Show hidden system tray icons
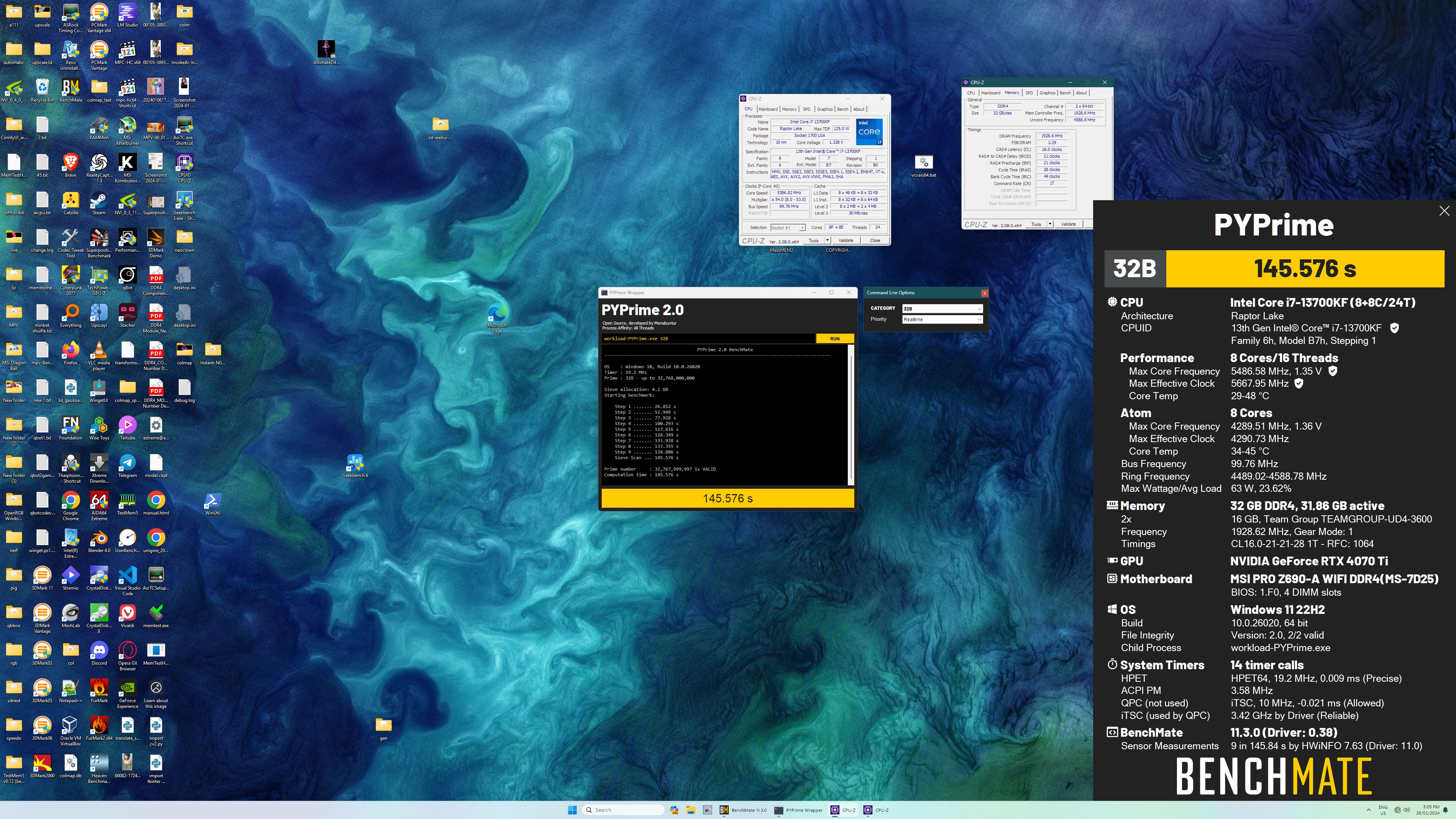Viewport: 1456px width, 819px height. [x=1368, y=810]
